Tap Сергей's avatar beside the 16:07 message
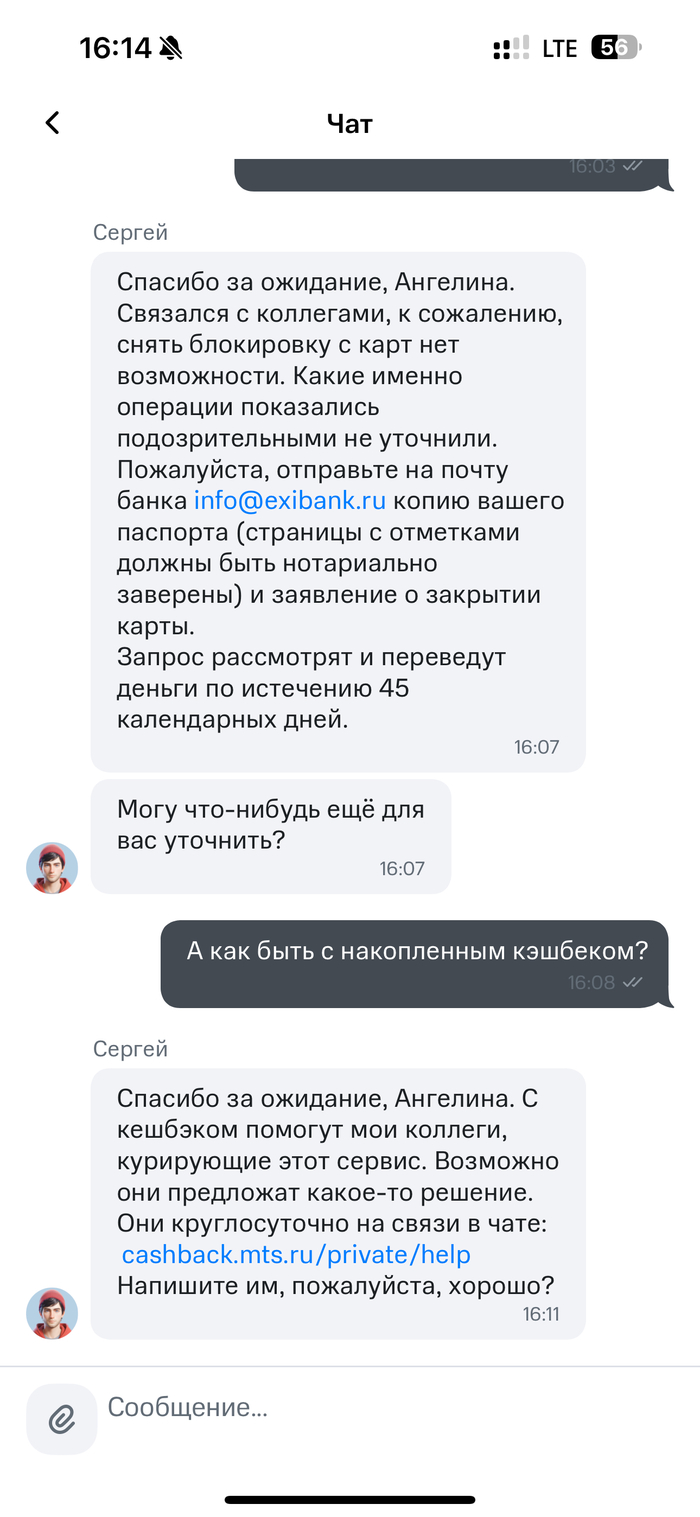This screenshot has height=1517, width=700. pyautogui.click(x=52, y=867)
